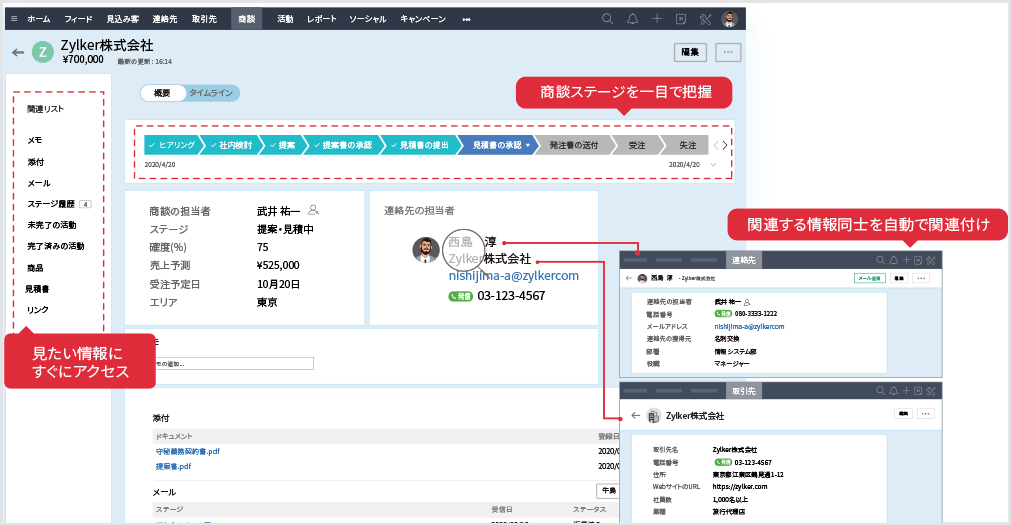The width and height of the screenshot is (1011, 525).
Task: Click the contact avatar of 西島 淳
Action: coord(426,250)
